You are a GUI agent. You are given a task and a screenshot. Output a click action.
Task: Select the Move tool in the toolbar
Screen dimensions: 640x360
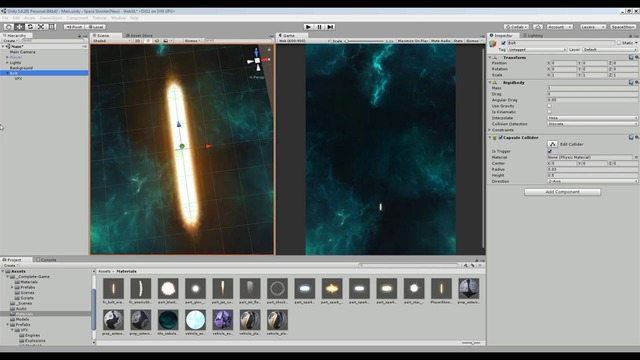coord(19,27)
